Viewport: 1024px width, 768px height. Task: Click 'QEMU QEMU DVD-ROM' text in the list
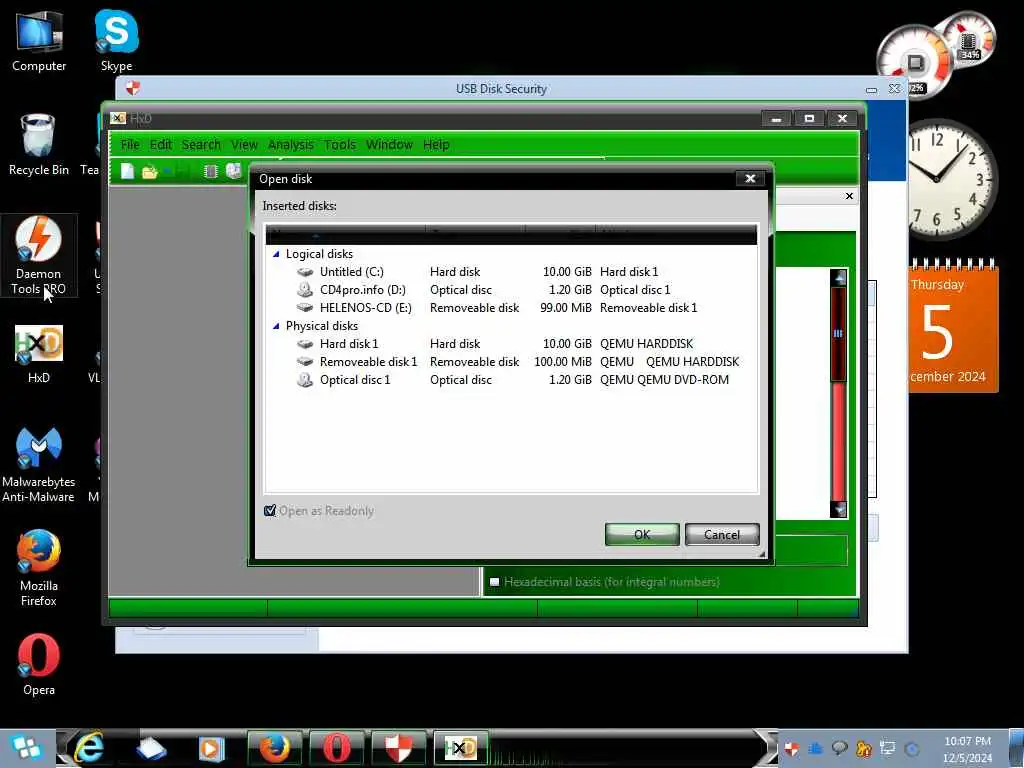tap(664, 379)
